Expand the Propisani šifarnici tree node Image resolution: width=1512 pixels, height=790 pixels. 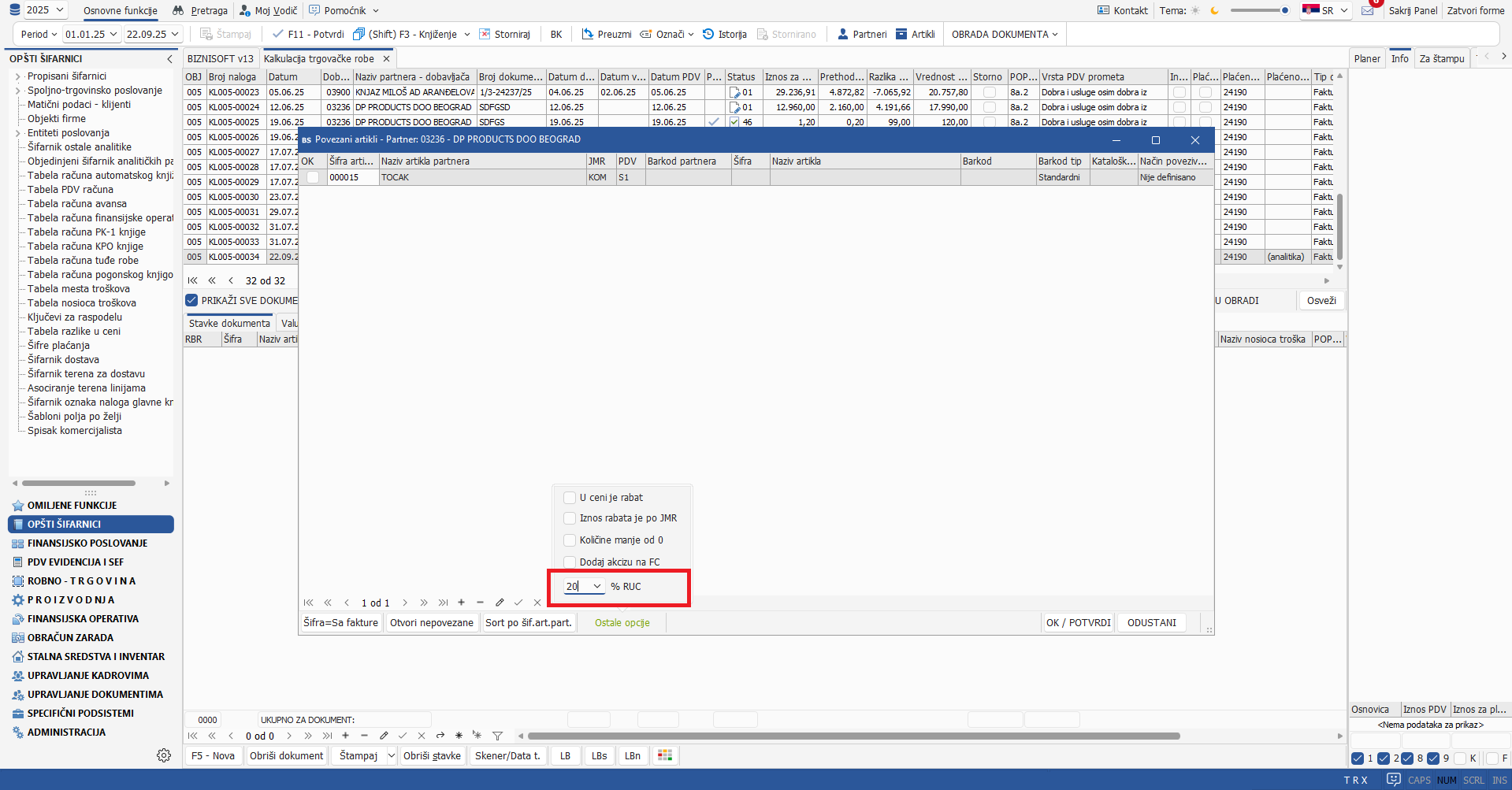pos(18,76)
